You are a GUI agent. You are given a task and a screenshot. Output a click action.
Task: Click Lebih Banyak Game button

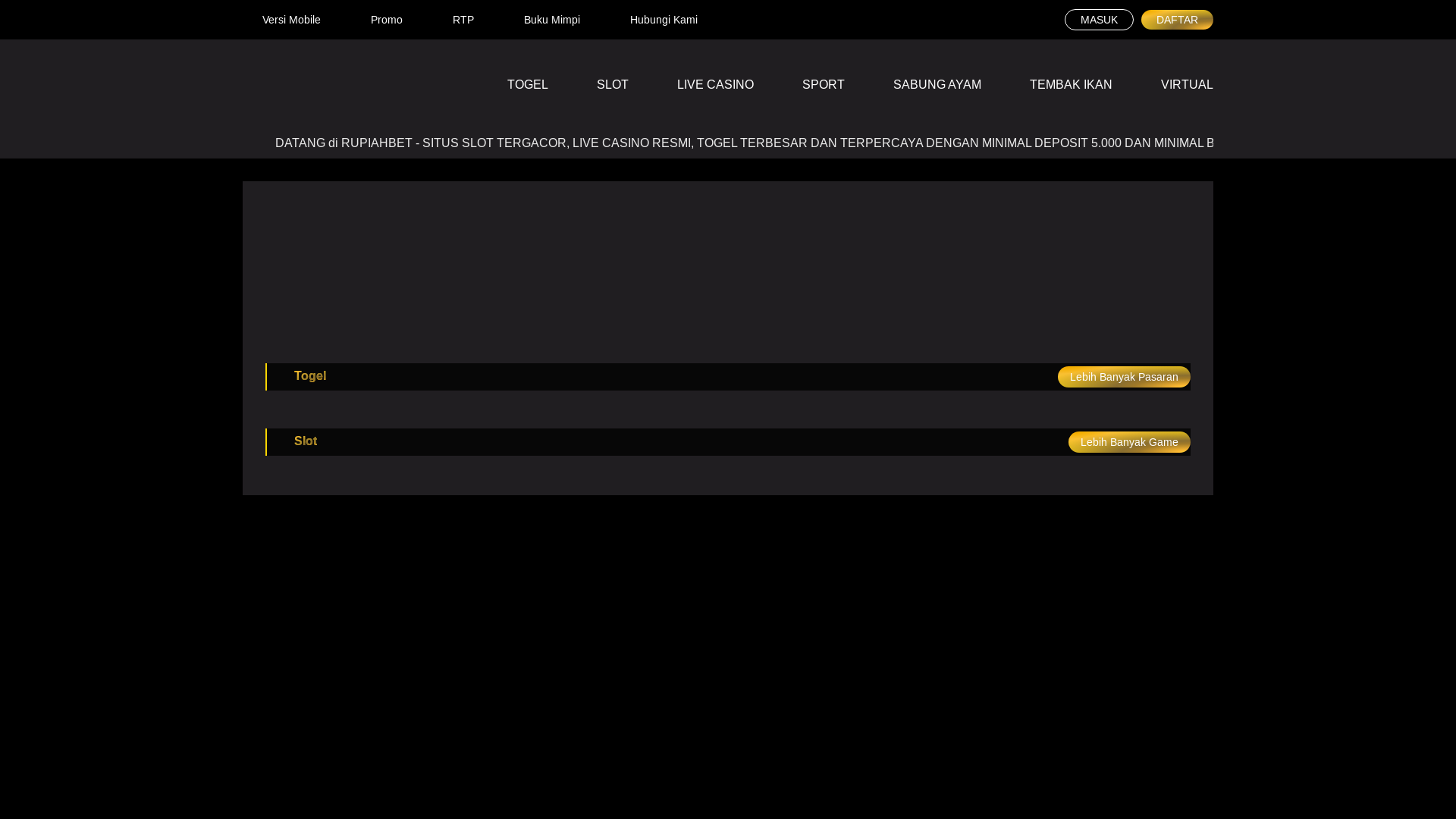point(1129,442)
